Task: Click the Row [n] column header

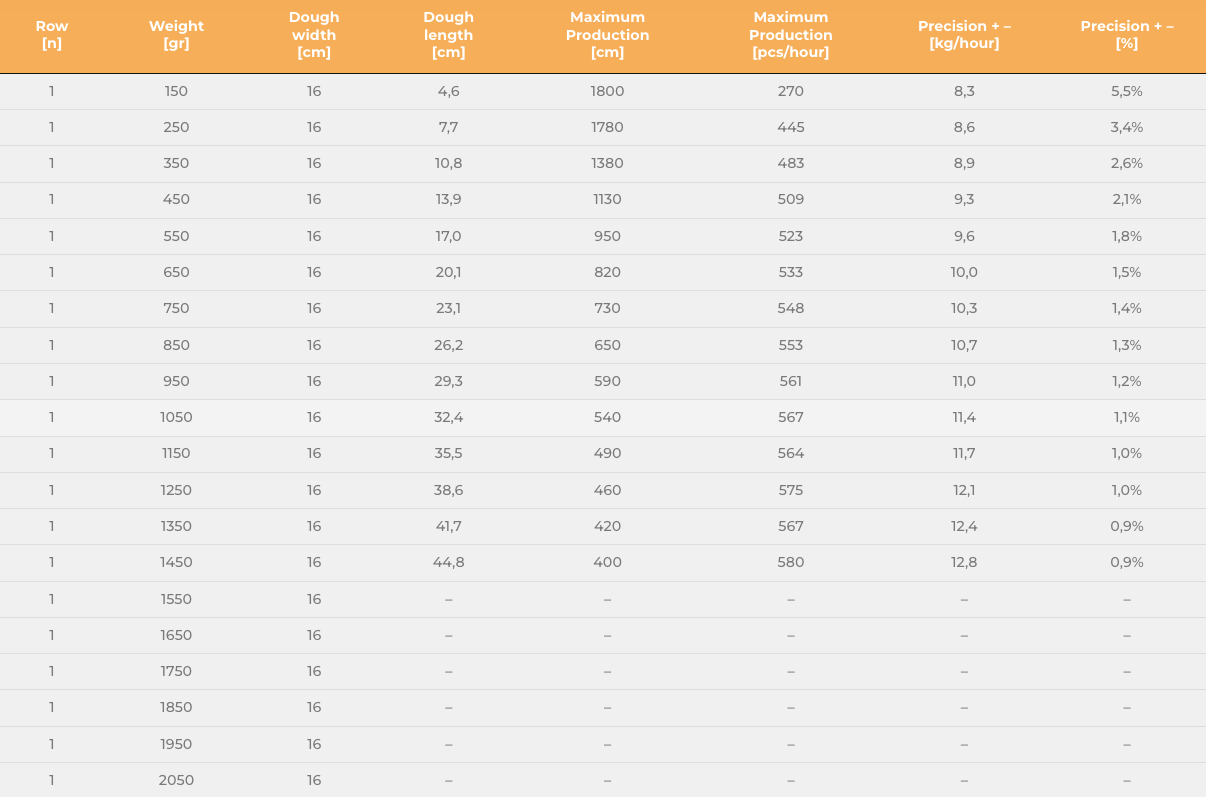Action: point(52,35)
